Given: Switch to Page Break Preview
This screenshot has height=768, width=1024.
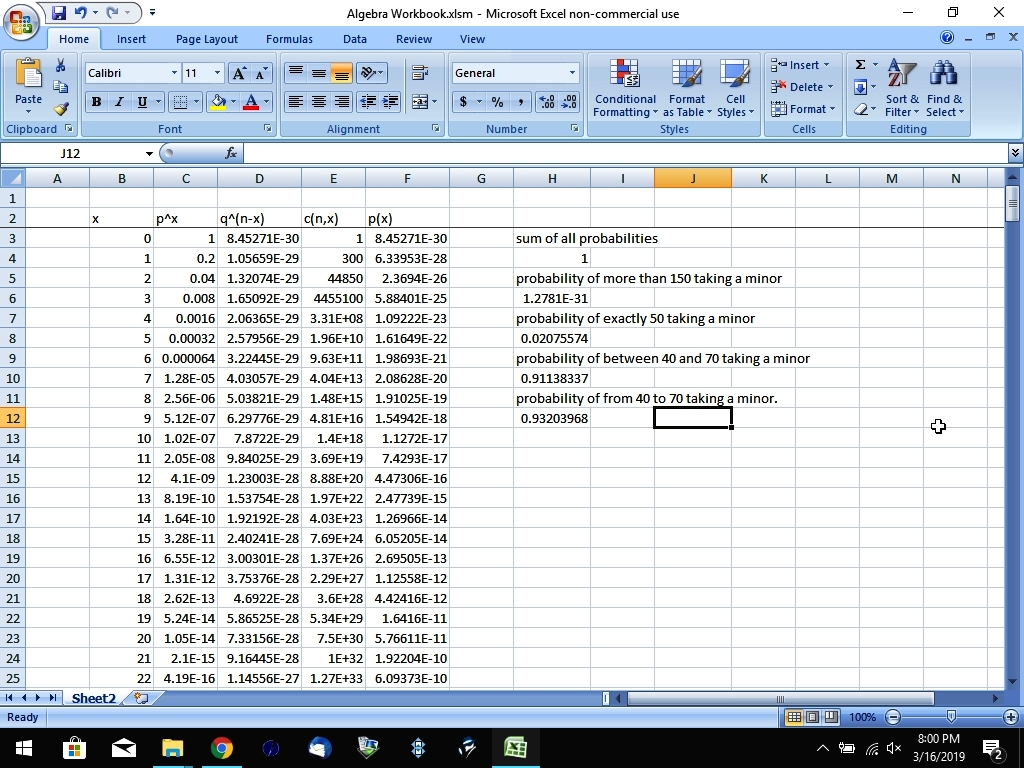Looking at the screenshot, I should click(831, 717).
